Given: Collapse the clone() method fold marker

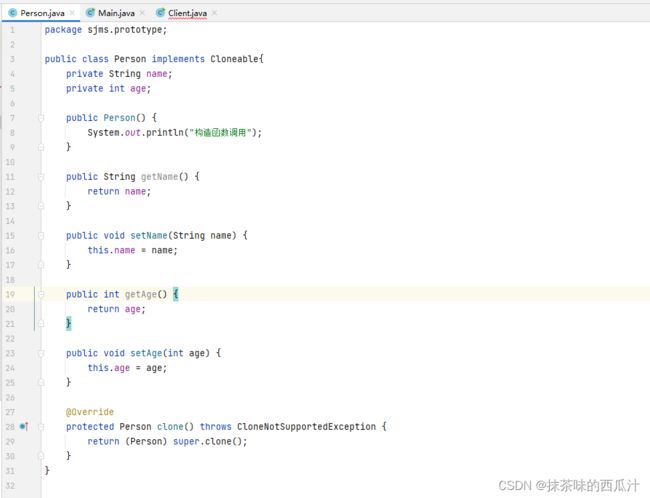Looking at the screenshot, I should (41, 427).
